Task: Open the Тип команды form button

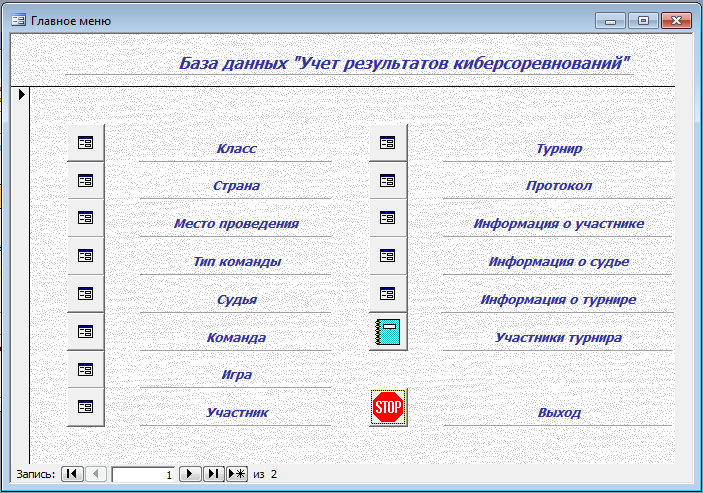Action: coord(86,256)
